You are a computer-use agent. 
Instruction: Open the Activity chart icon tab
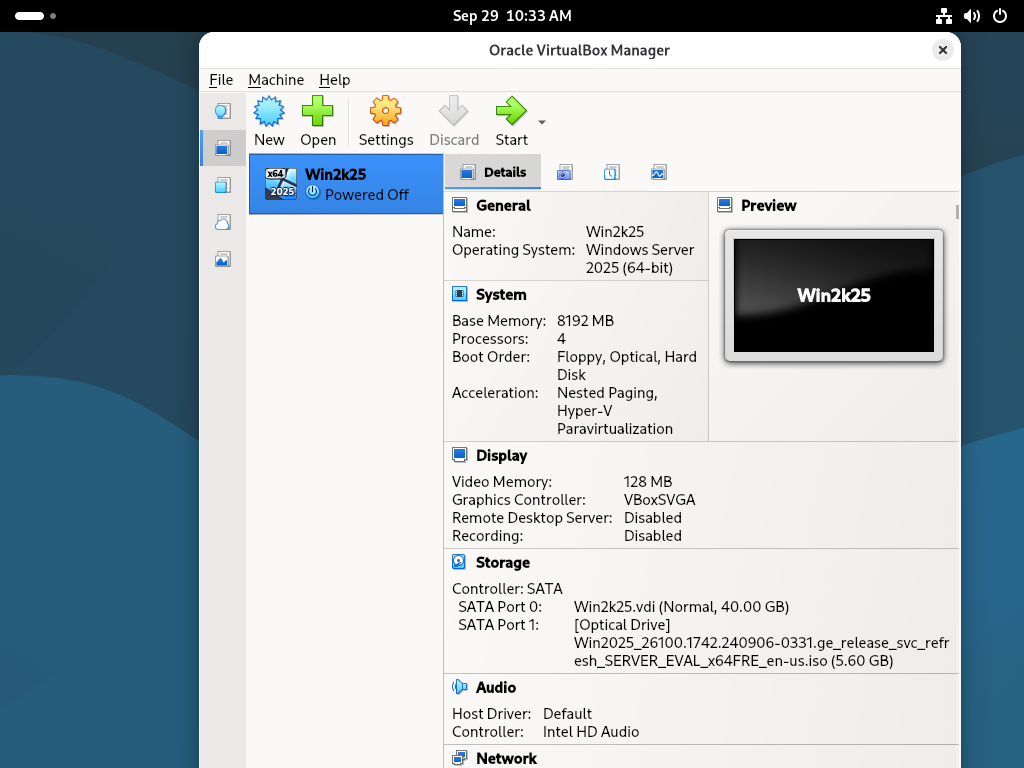click(658, 172)
